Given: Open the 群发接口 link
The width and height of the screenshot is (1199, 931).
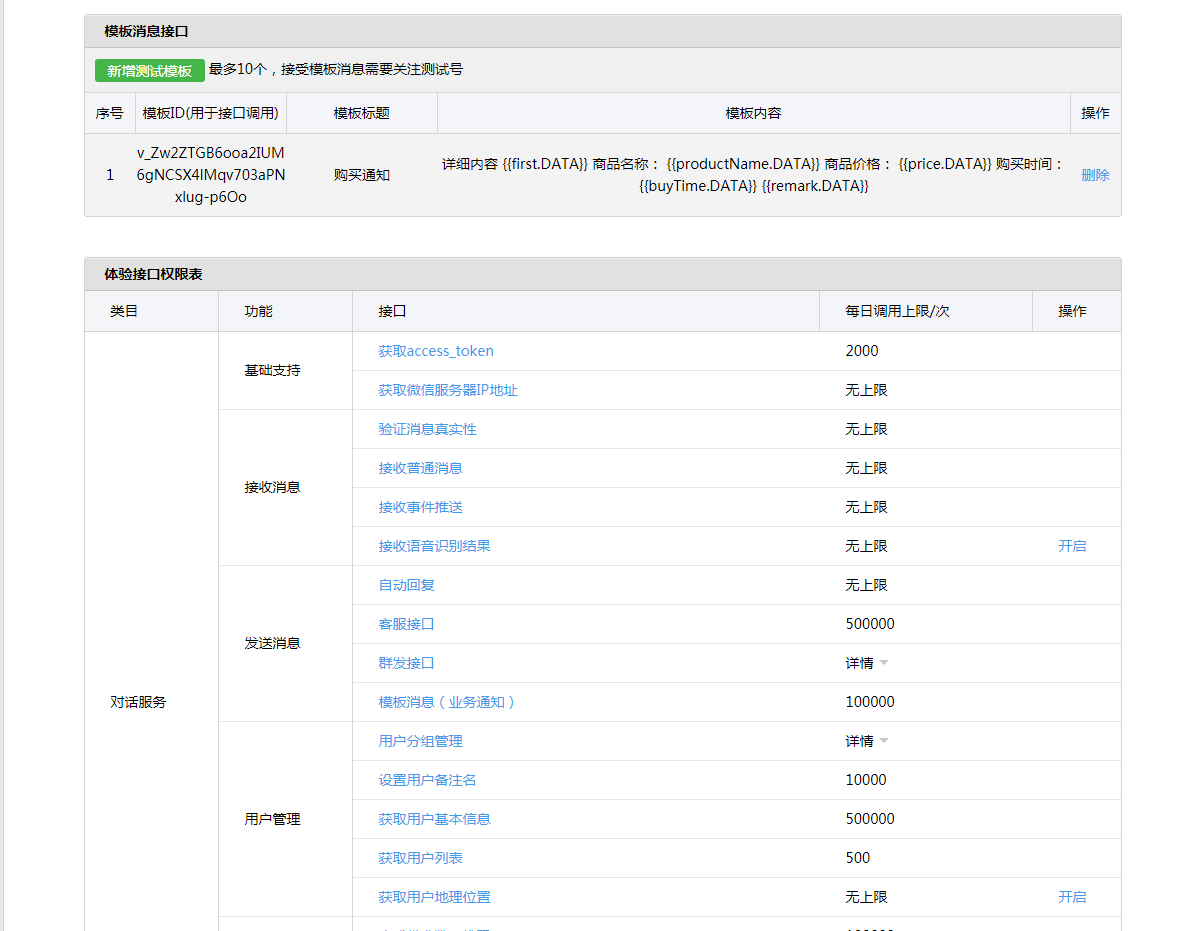Looking at the screenshot, I should (x=406, y=663).
